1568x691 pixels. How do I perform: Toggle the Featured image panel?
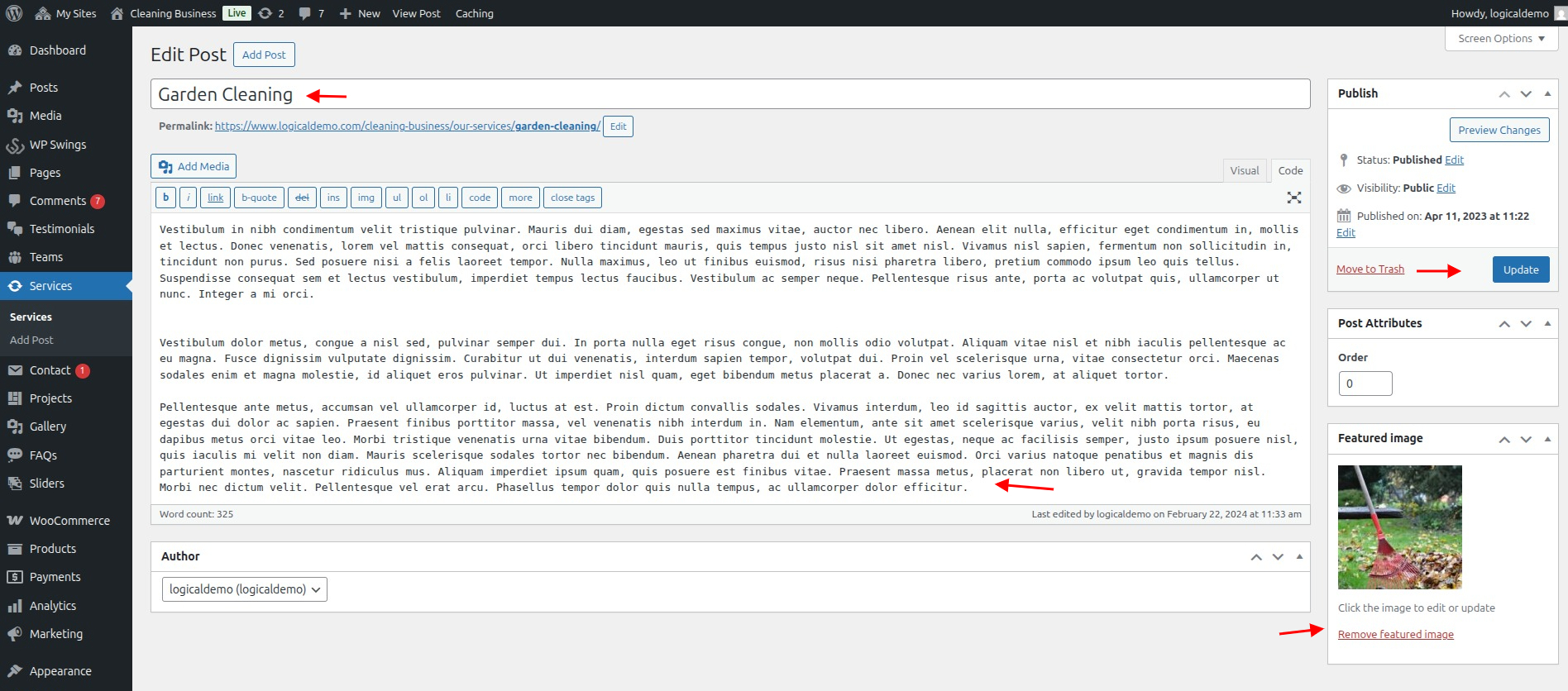click(1547, 438)
